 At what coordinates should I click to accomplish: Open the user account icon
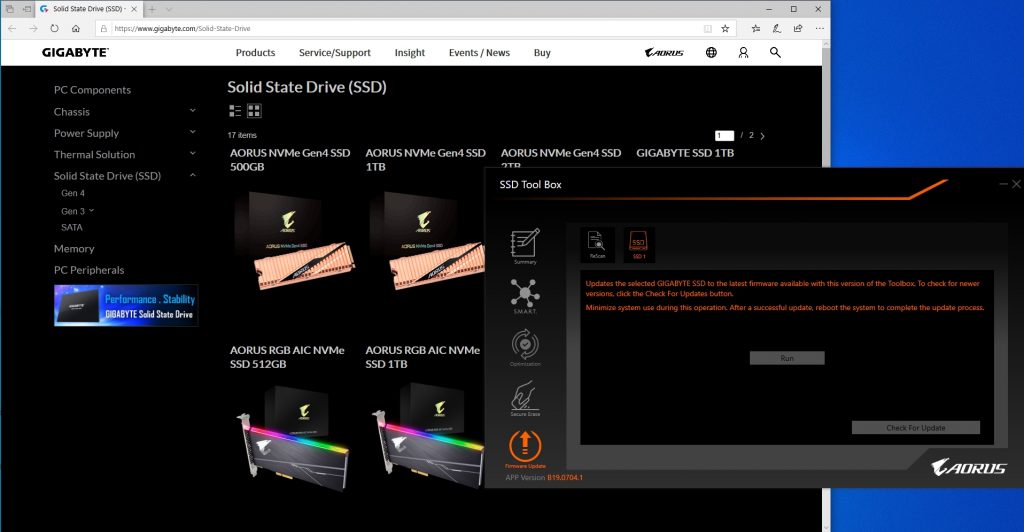743,52
